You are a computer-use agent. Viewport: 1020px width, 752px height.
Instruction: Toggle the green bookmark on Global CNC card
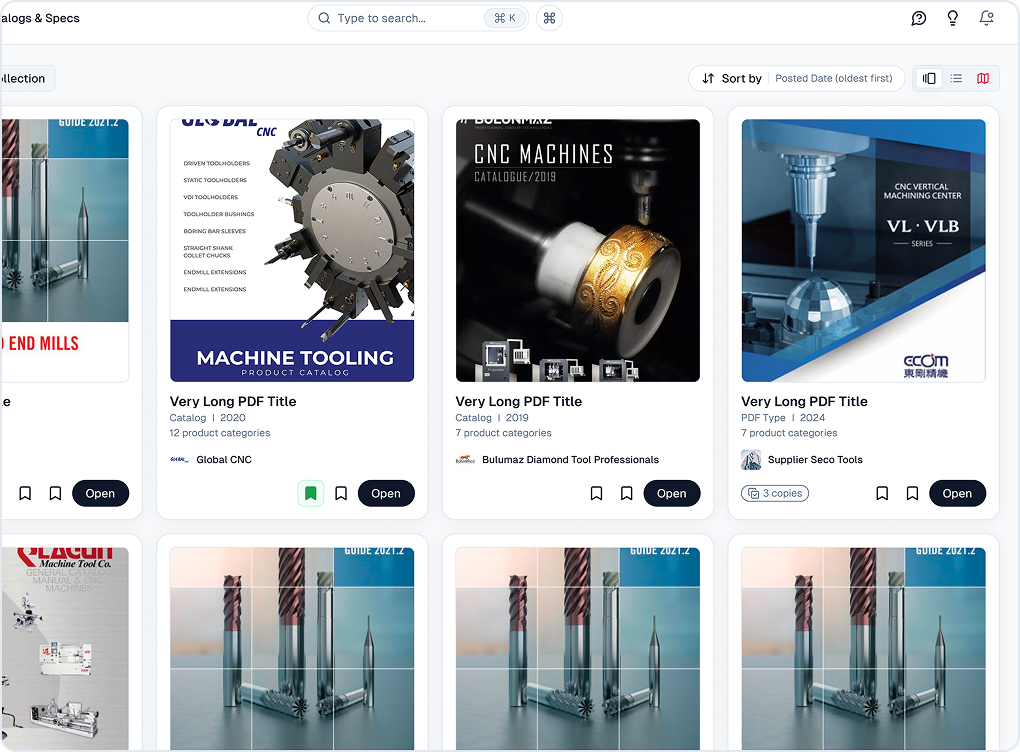[310, 494]
